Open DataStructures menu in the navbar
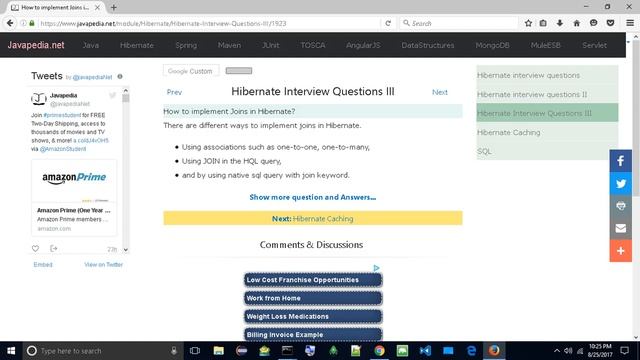640x360 pixels. click(x=428, y=45)
